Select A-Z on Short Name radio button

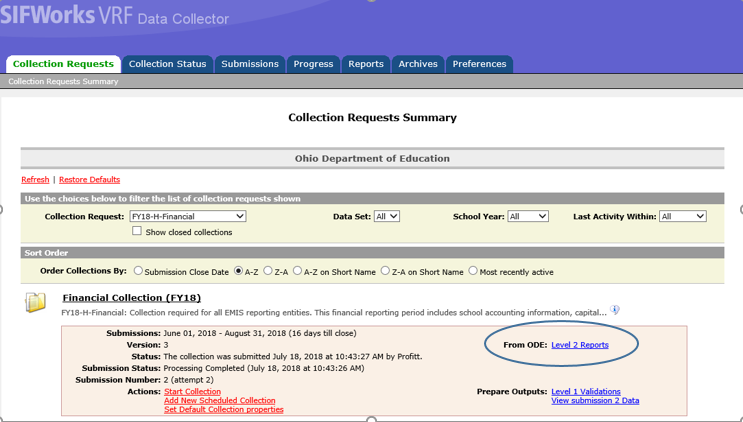(298, 271)
